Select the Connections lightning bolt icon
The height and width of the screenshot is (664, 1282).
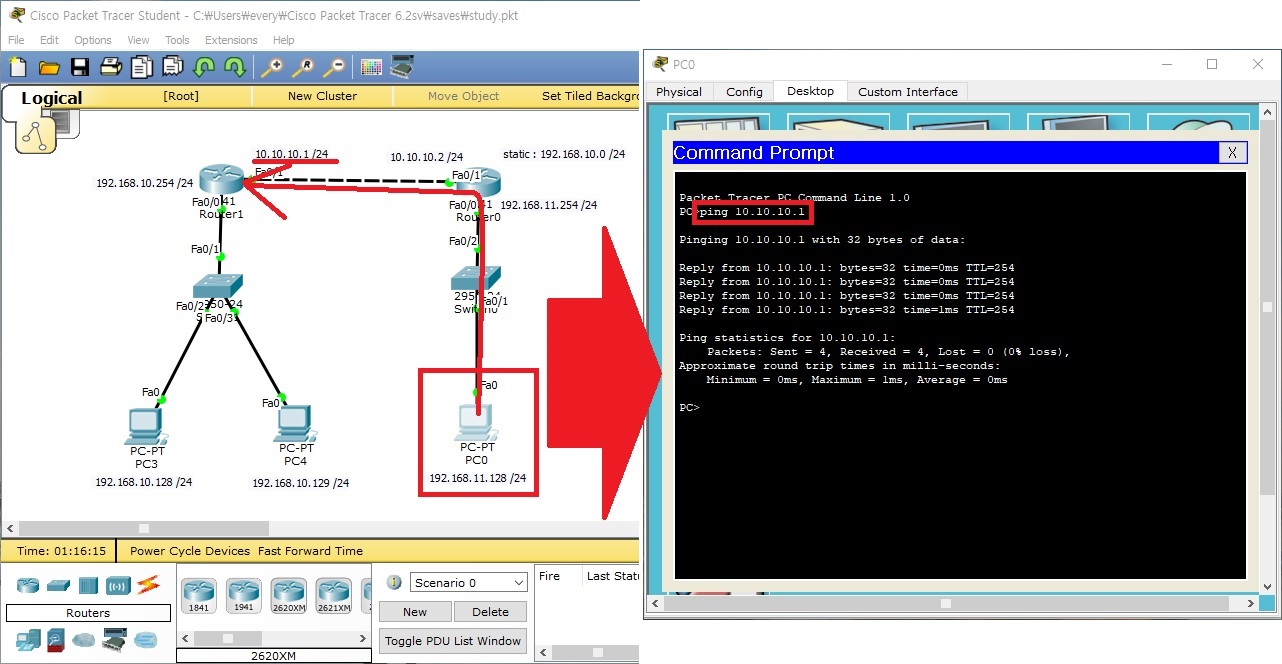pyautogui.click(x=148, y=584)
